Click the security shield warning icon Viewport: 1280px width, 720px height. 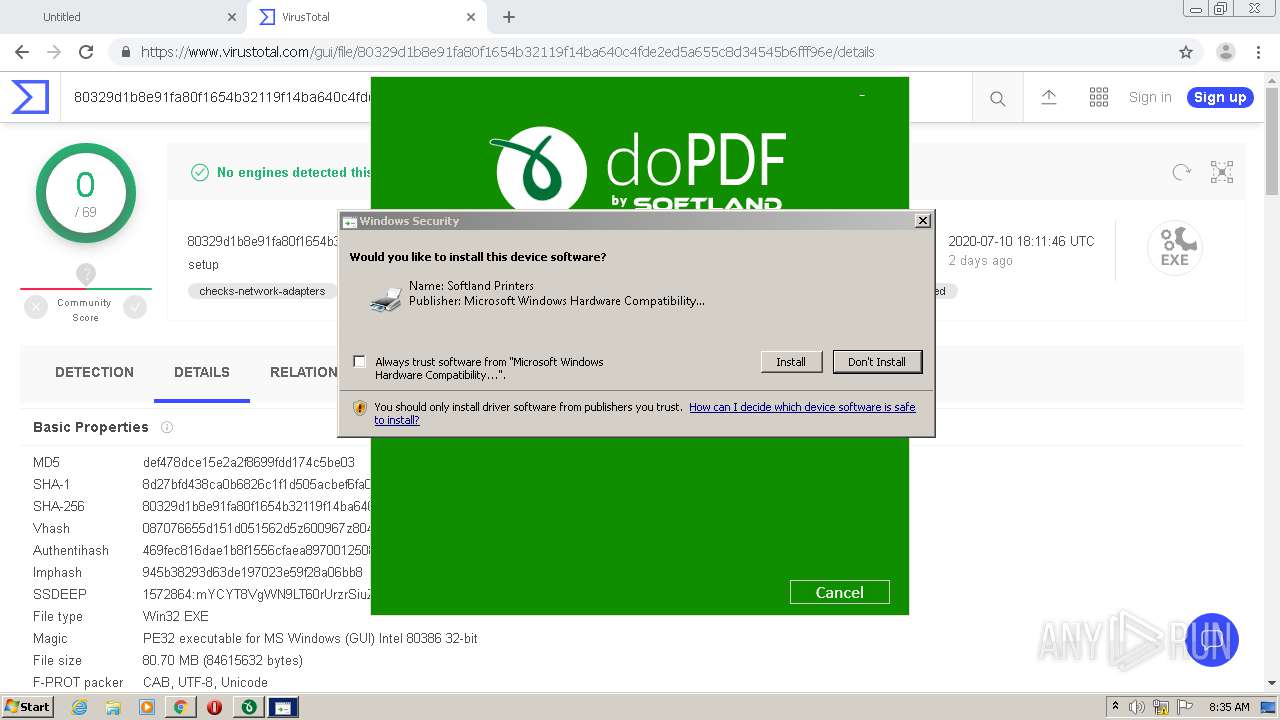361,408
